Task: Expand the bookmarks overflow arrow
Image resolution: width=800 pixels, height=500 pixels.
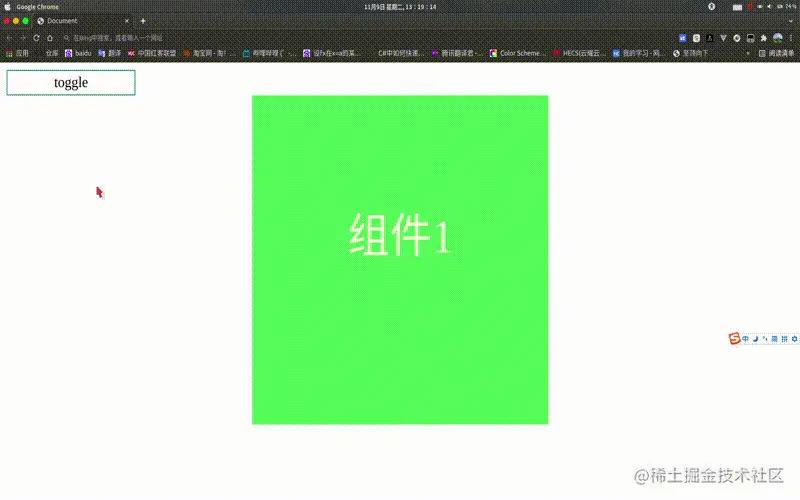Action: 748,53
